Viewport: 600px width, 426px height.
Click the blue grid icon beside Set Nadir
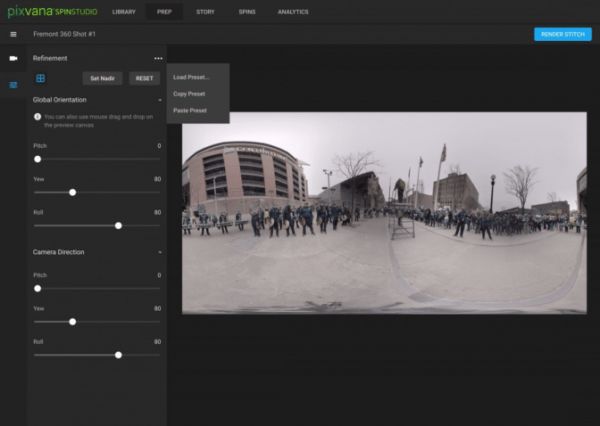coord(41,78)
